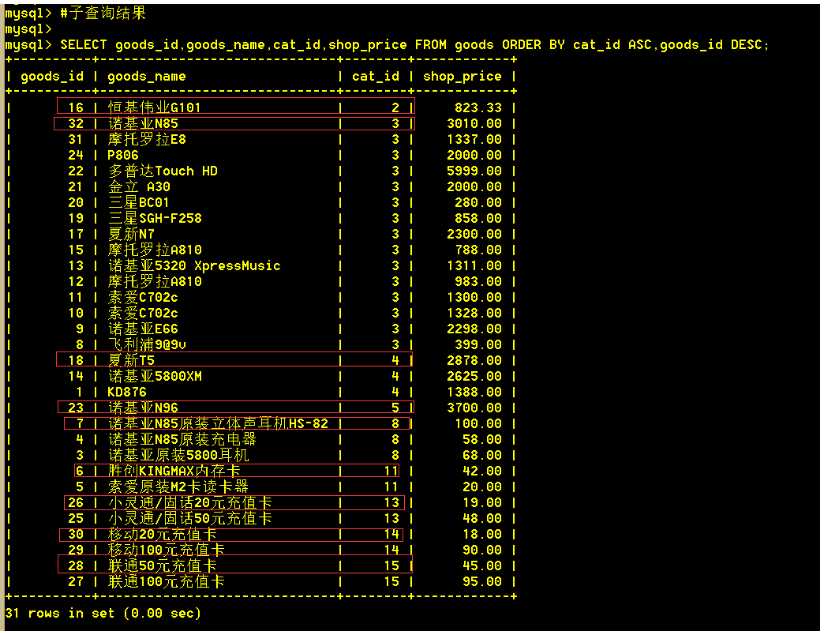
Task: Select the goods name '诺基亚N85原装充电器'
Action: click(182, 439)
